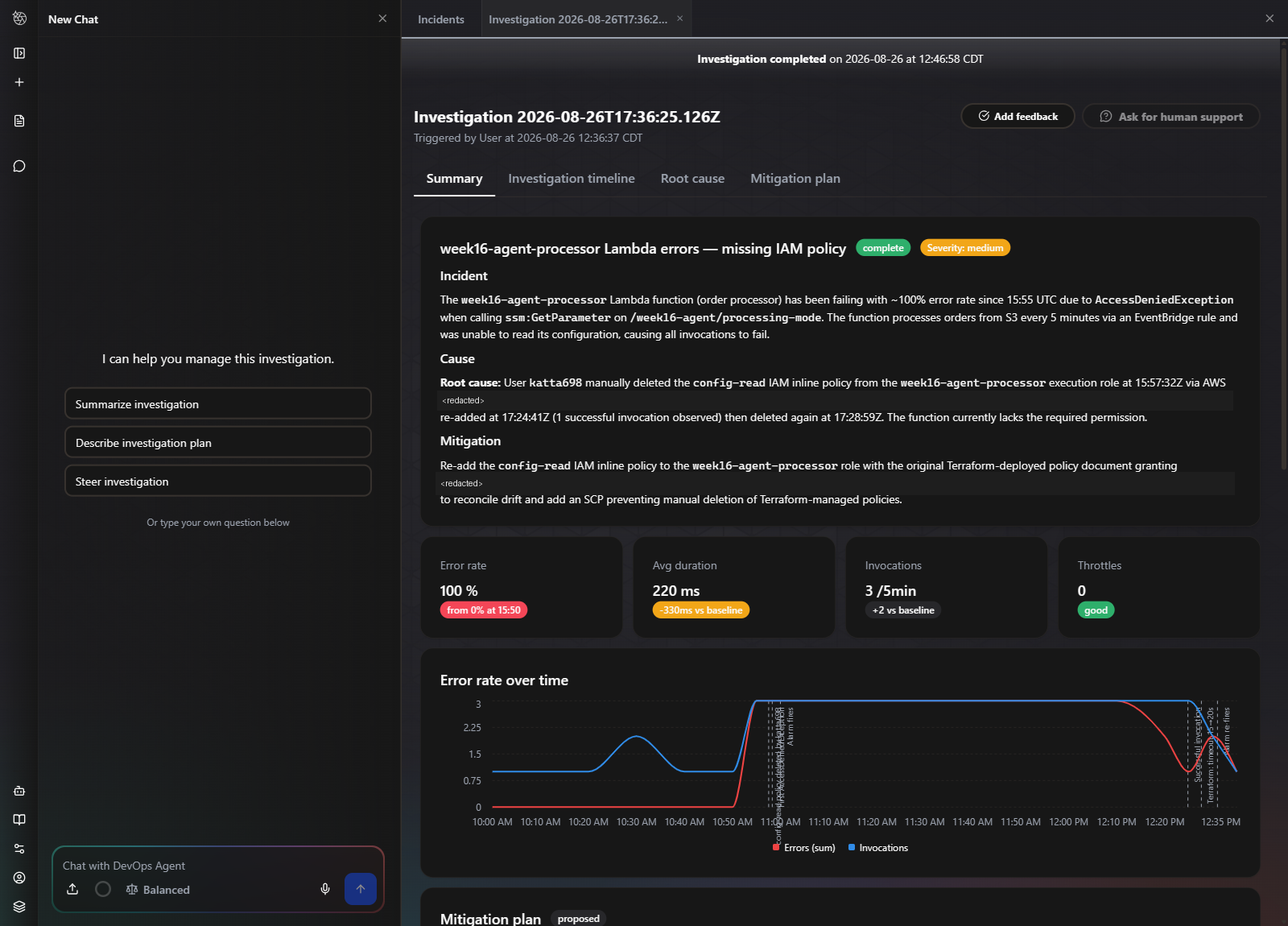Image resolution: width=1288 pixels, height=926 pixels.
Task: Select the Summary tab
Action: (454, 179)
